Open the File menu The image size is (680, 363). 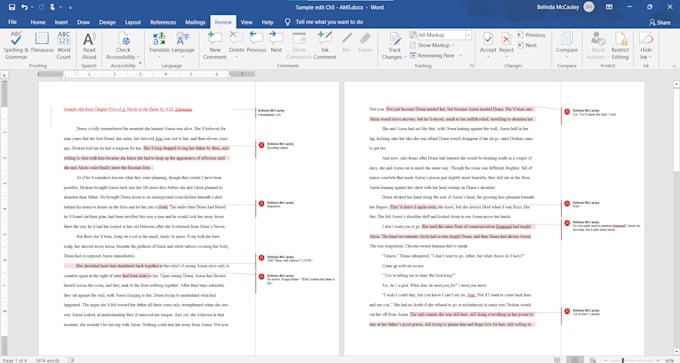(13, 22)
